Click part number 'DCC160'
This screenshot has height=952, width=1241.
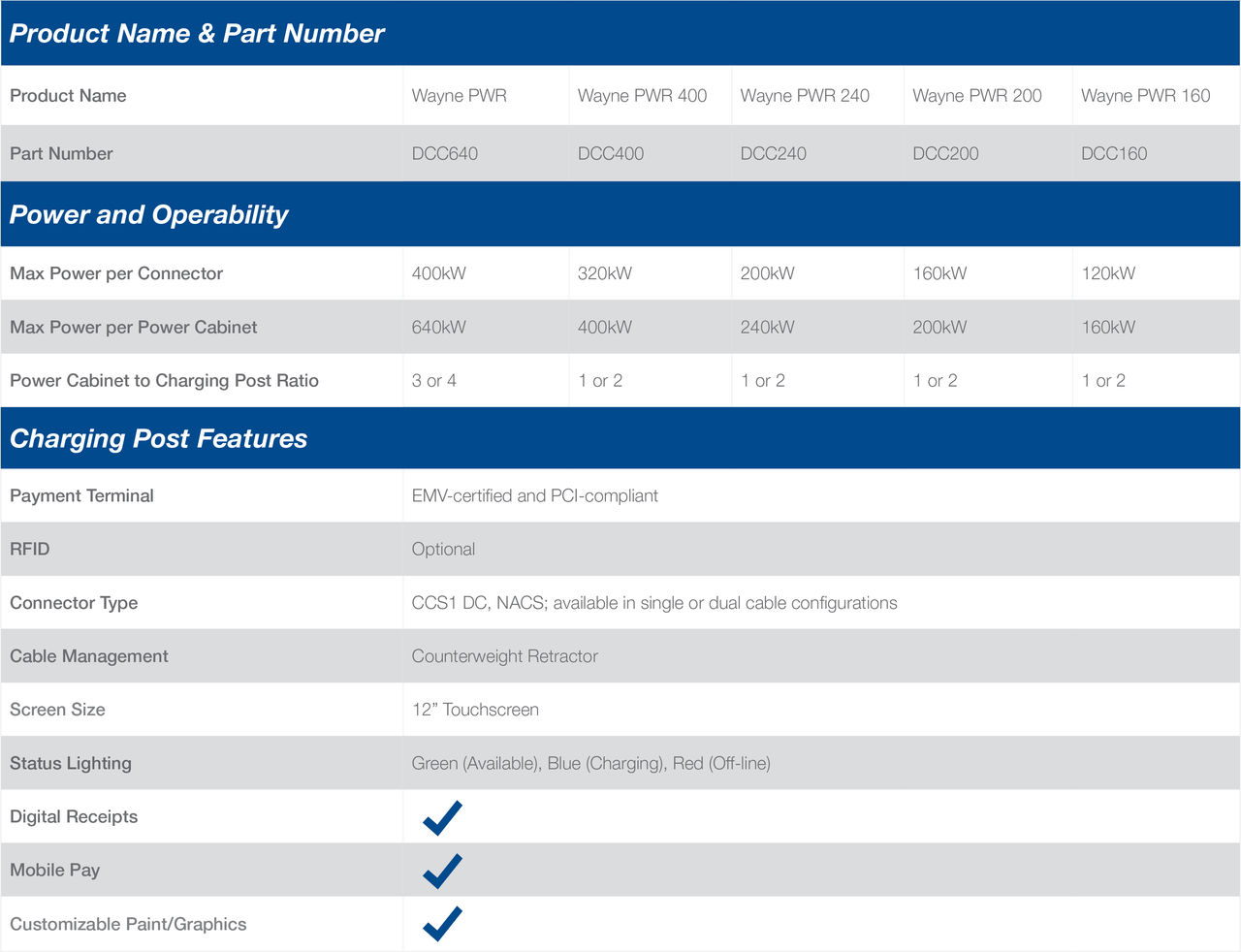1114,153
